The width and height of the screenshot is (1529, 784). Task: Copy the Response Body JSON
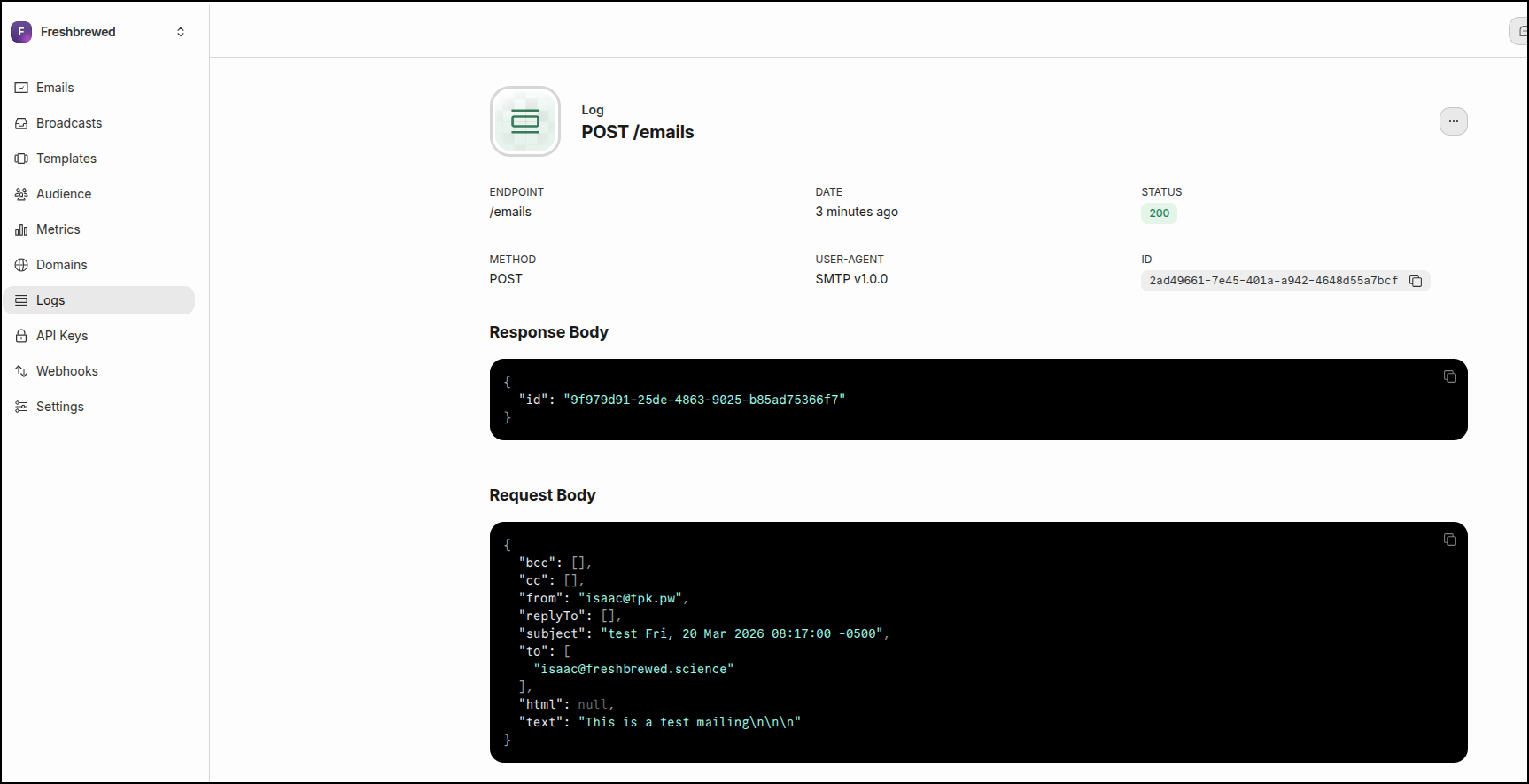1449,376
